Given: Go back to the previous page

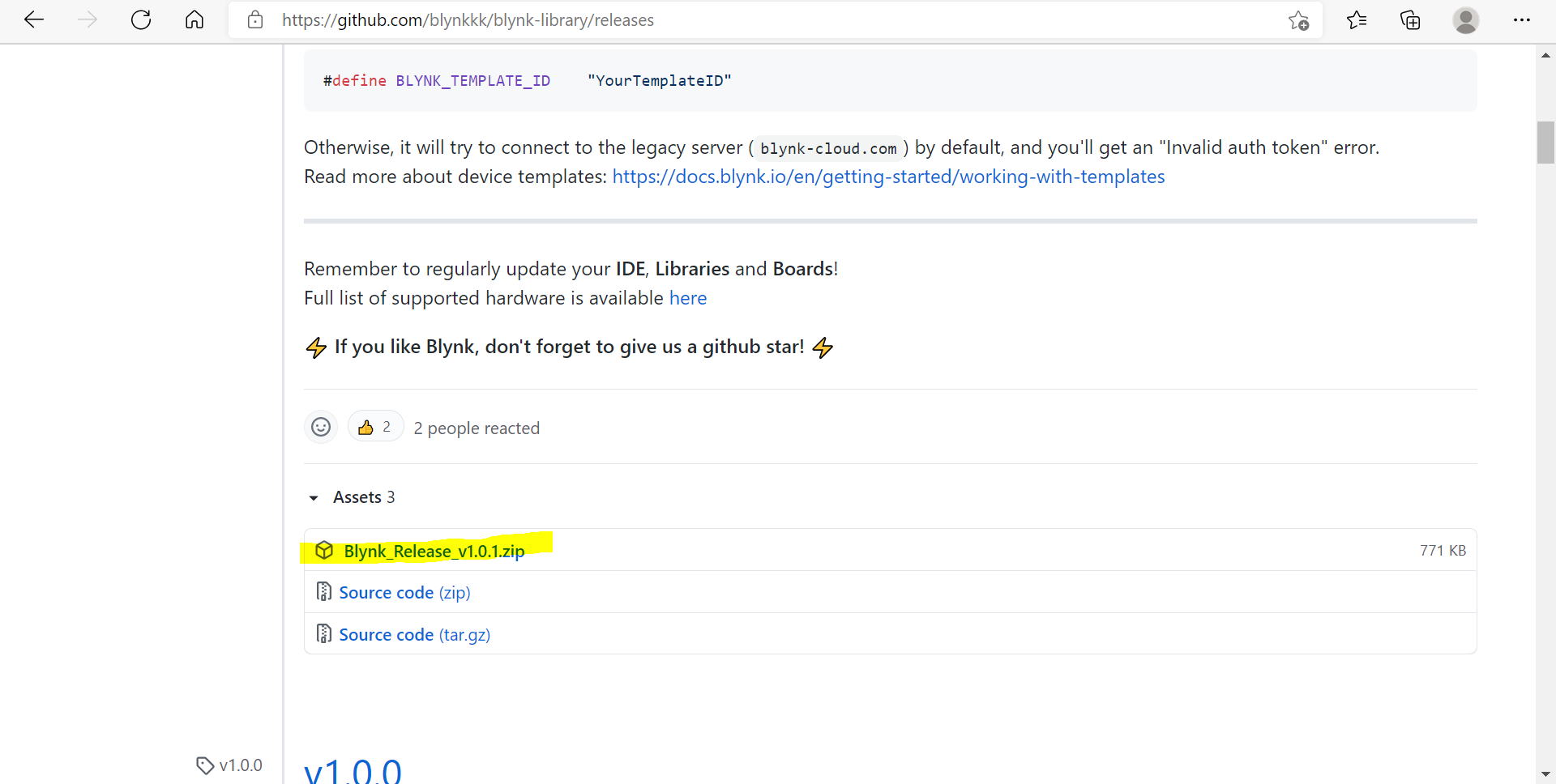Looking at the screenshot, I should coord(34,20).
